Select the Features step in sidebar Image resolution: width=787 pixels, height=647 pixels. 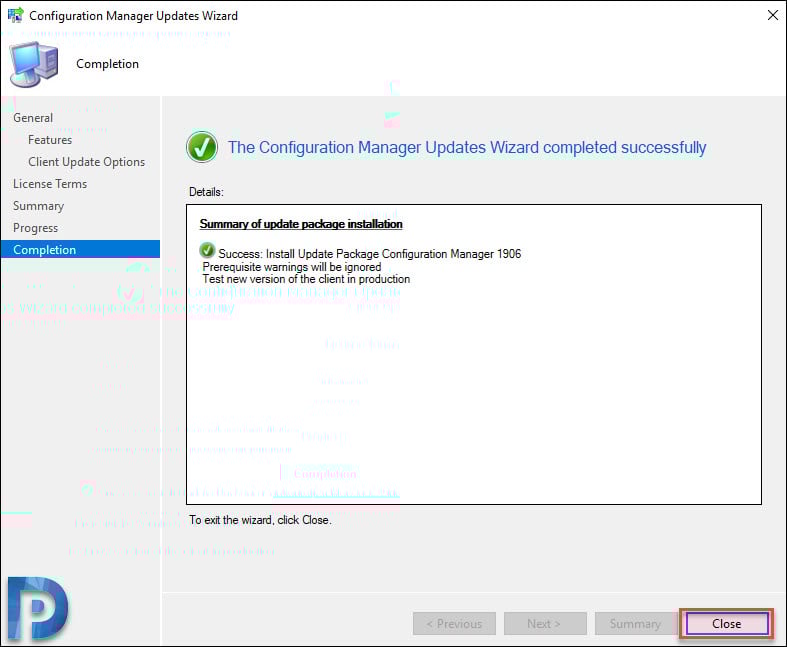50,140
